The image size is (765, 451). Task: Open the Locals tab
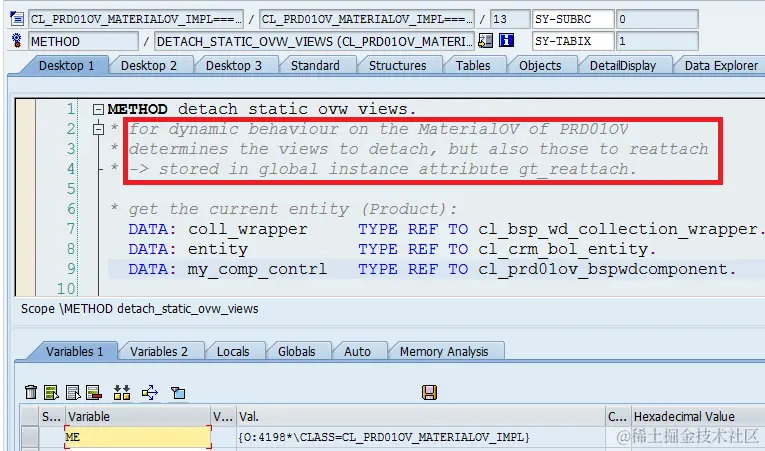click(233, 351)
